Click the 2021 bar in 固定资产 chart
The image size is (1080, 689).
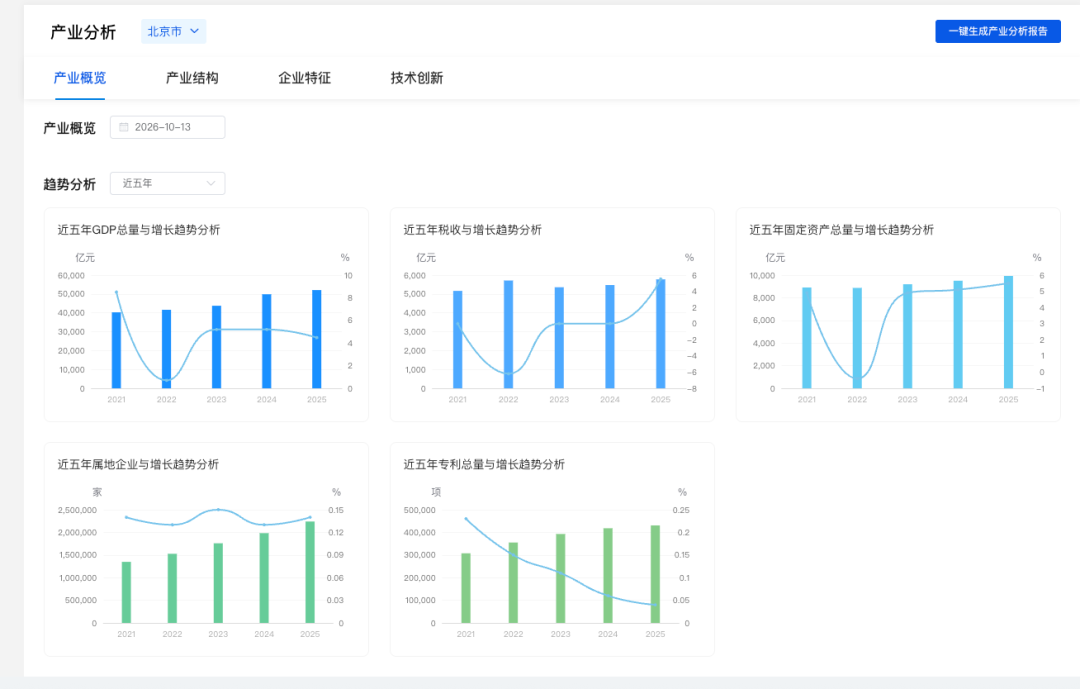[807, 338]
